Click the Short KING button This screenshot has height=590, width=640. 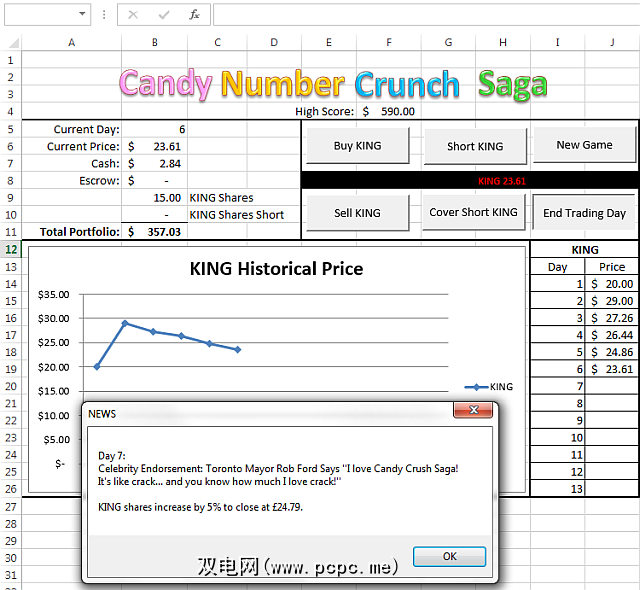click(x=475, y=146)
